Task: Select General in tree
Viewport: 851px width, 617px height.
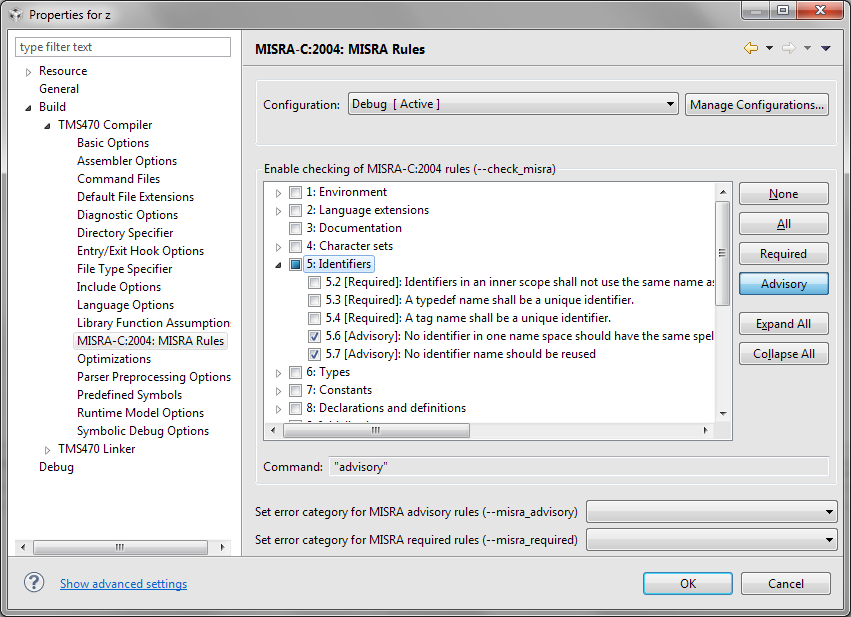Action: (59, 89)
